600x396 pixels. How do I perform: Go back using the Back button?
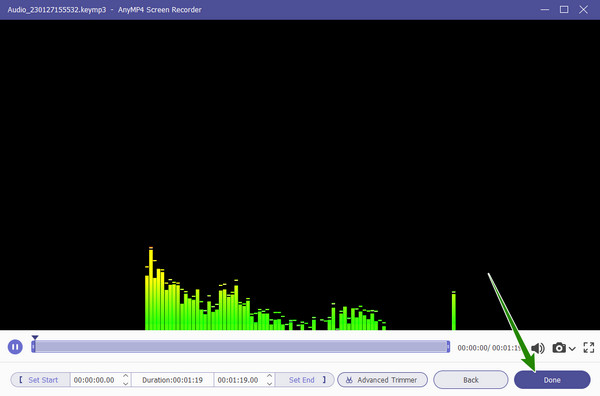pyautogui.click(x=471, y=380)
